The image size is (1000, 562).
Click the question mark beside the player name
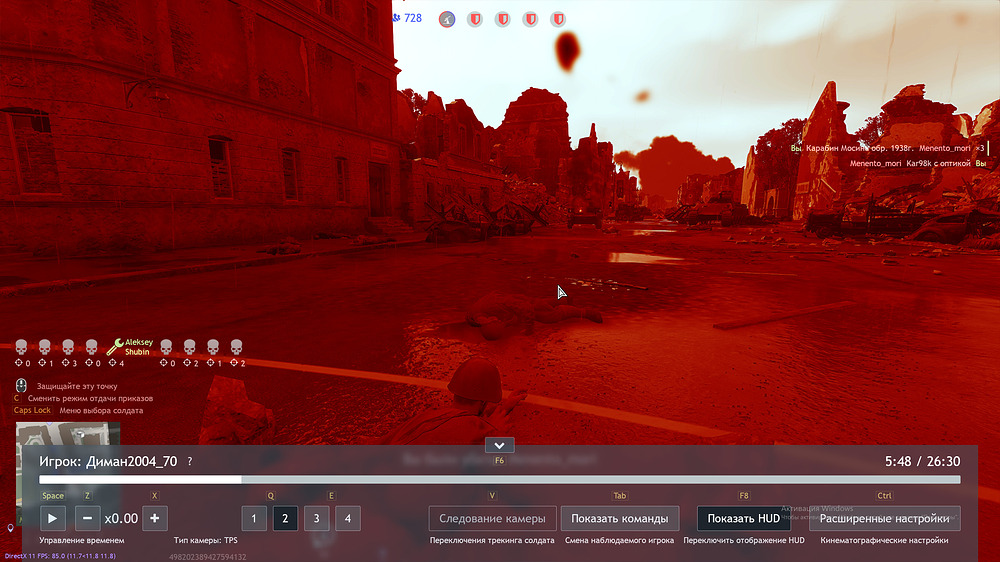[x=189, y=461]
